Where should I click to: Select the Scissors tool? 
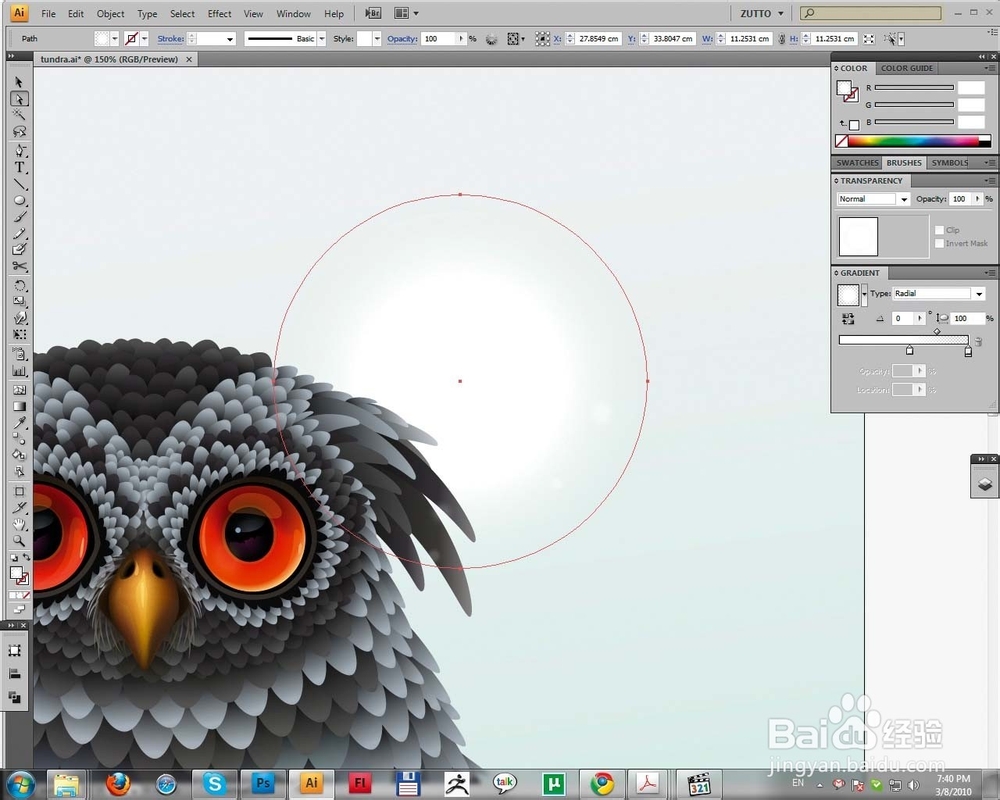19,266
